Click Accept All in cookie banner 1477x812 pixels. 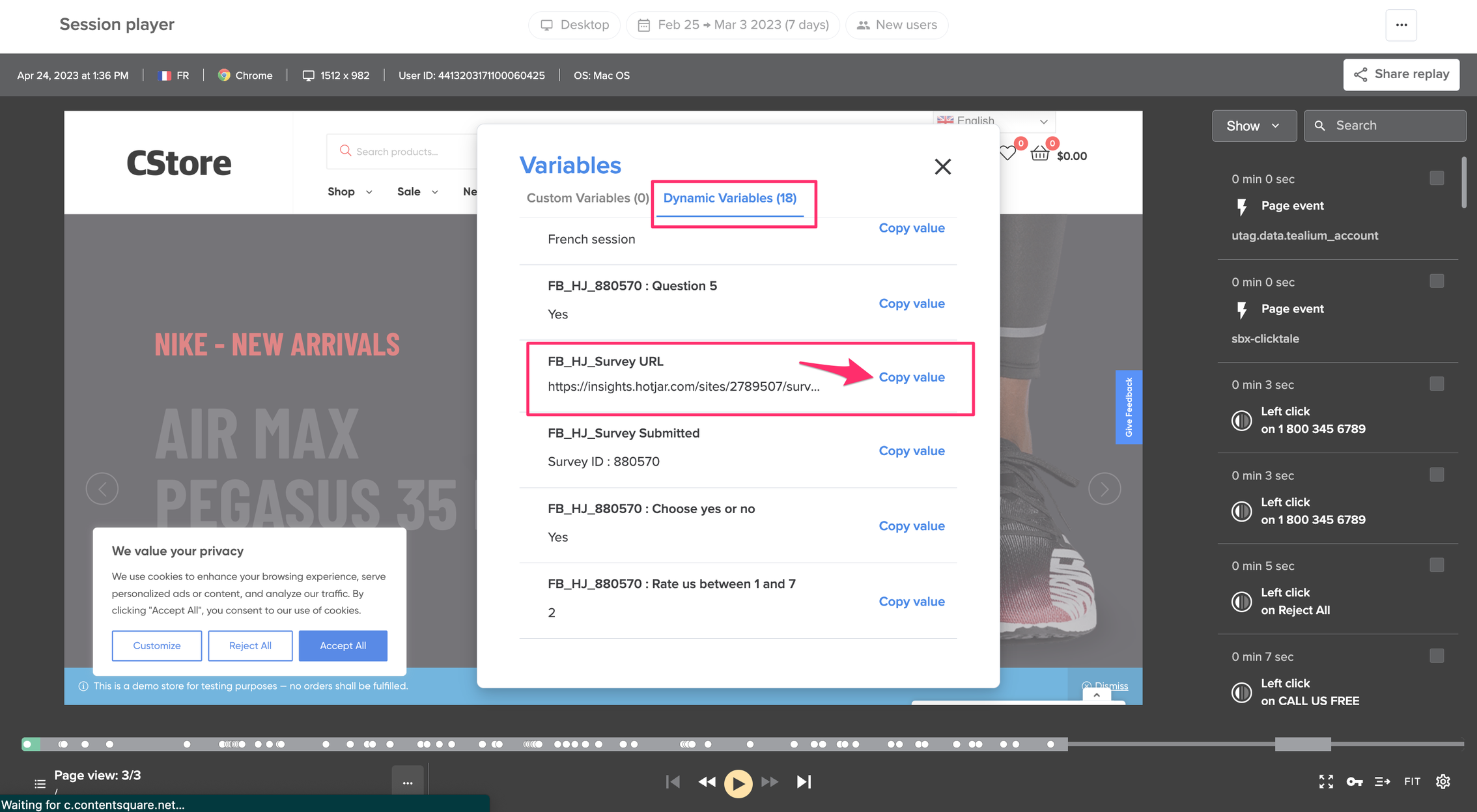343,645
